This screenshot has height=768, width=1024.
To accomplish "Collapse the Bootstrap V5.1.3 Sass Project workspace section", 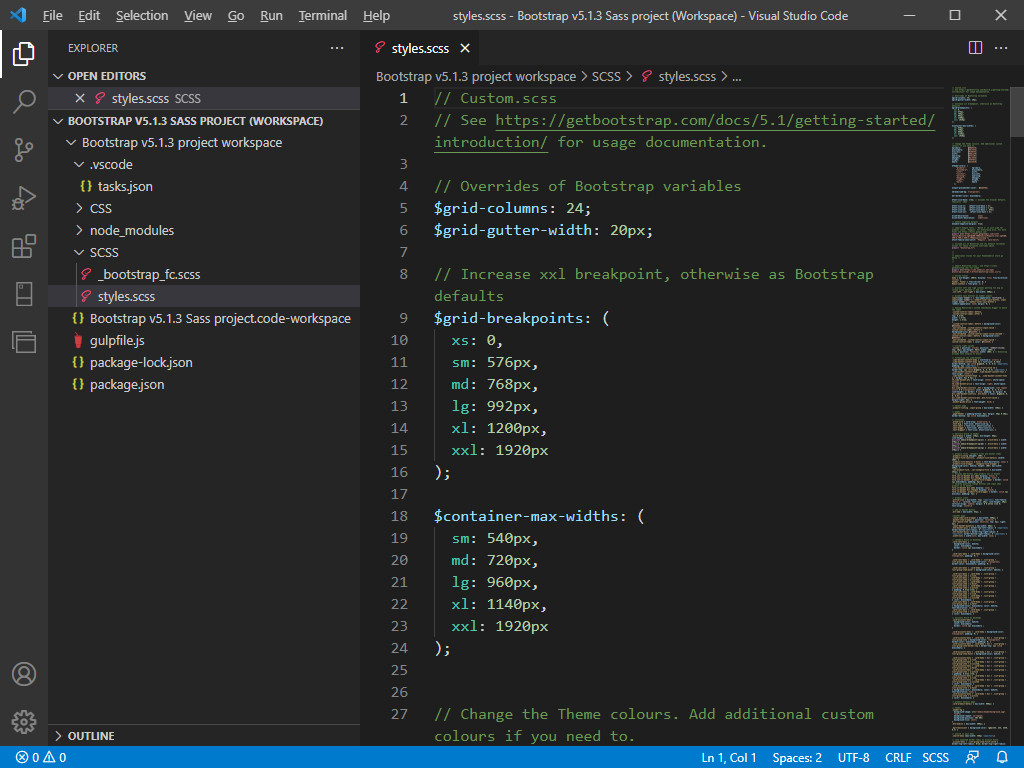I will (205, 121).
